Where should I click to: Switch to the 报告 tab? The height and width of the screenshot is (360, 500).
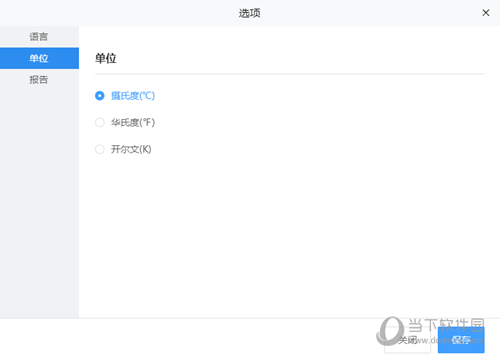[x=39, y=80]
